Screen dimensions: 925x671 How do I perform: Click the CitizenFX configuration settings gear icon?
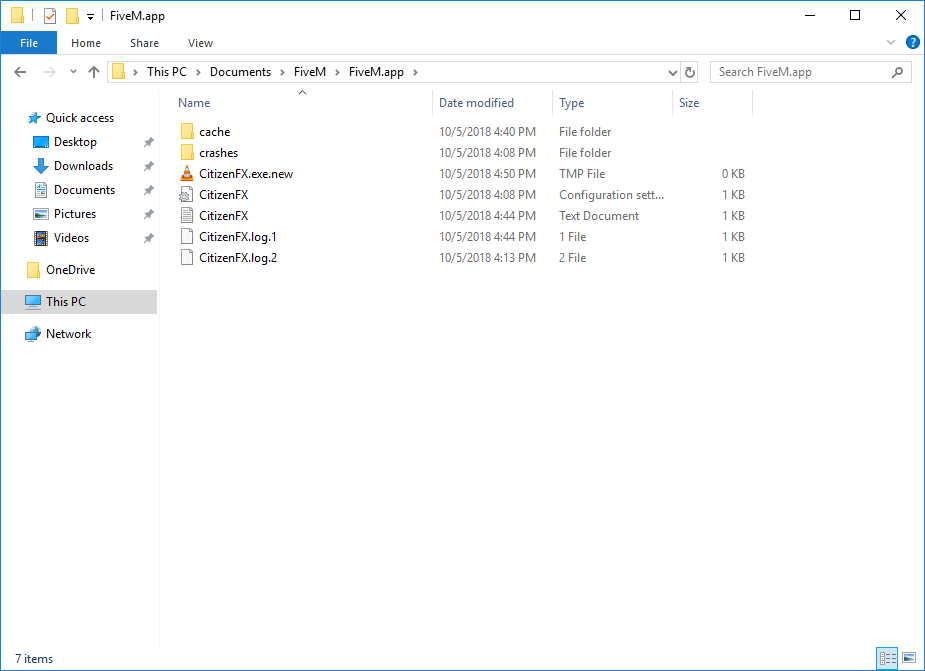point(186,195)
